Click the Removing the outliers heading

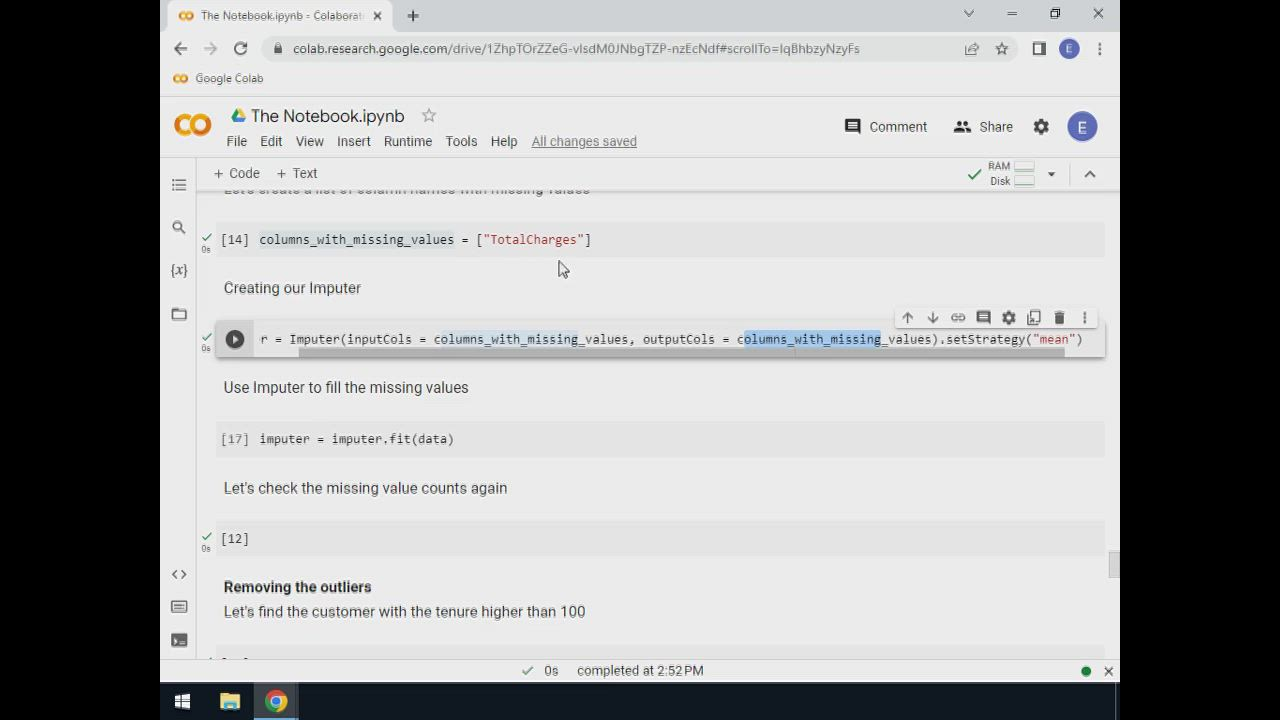tap(297, 587)
